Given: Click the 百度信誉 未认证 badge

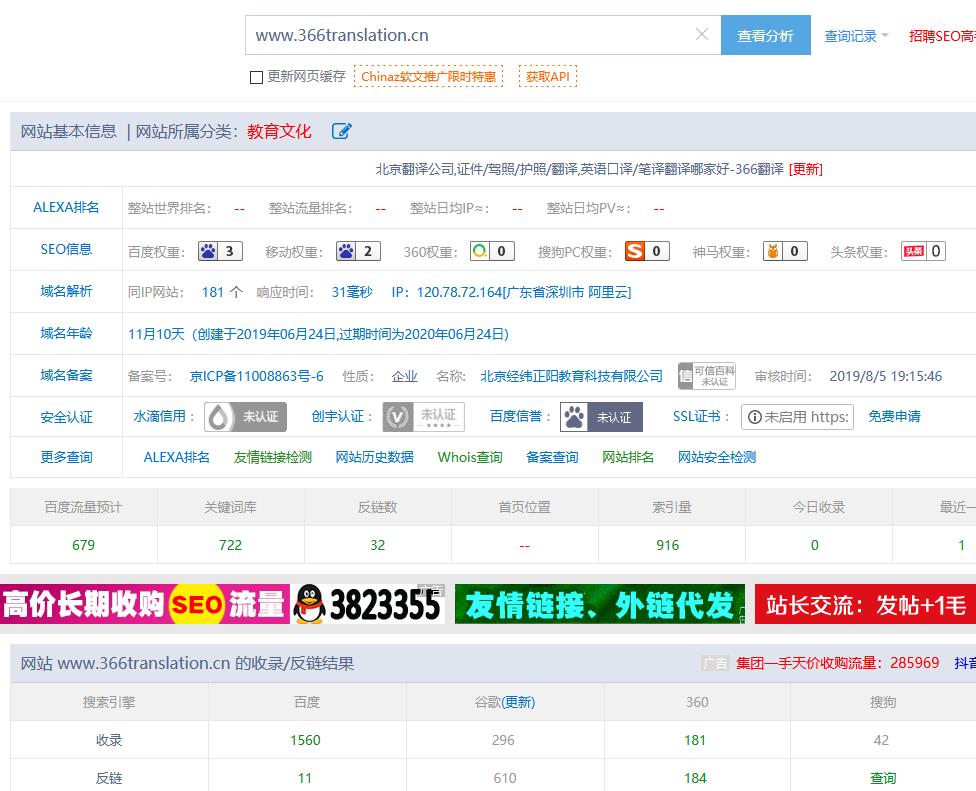Looking at the screenshot, I should 601,417.
